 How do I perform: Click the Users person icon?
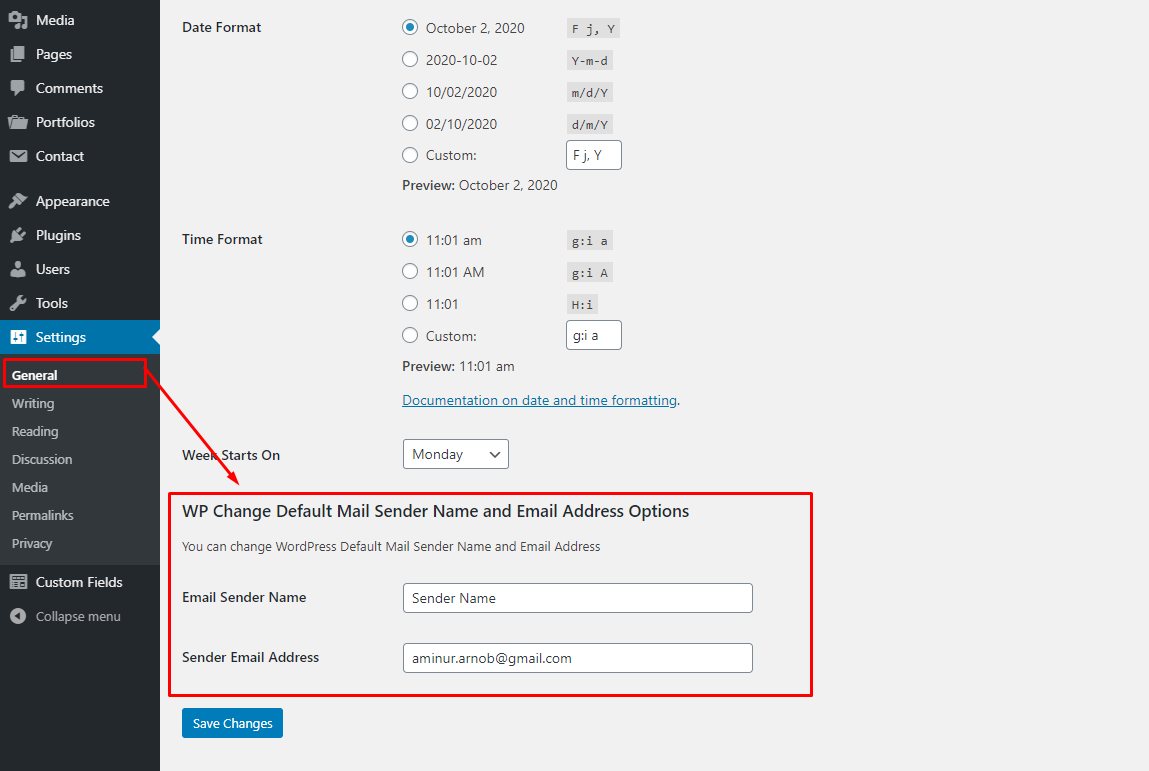(18, 269)
